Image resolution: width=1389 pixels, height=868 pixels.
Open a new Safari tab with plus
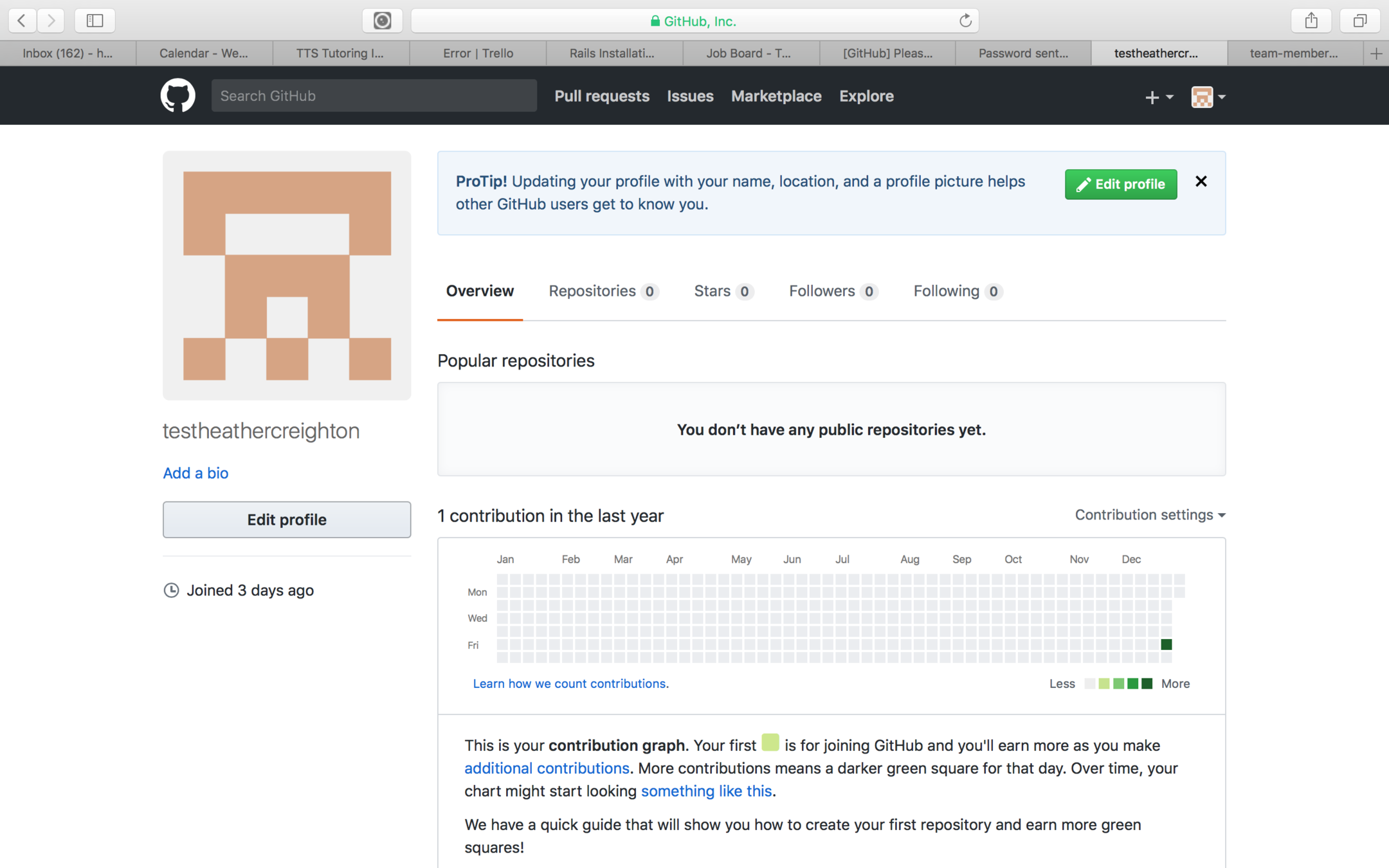1375,53
